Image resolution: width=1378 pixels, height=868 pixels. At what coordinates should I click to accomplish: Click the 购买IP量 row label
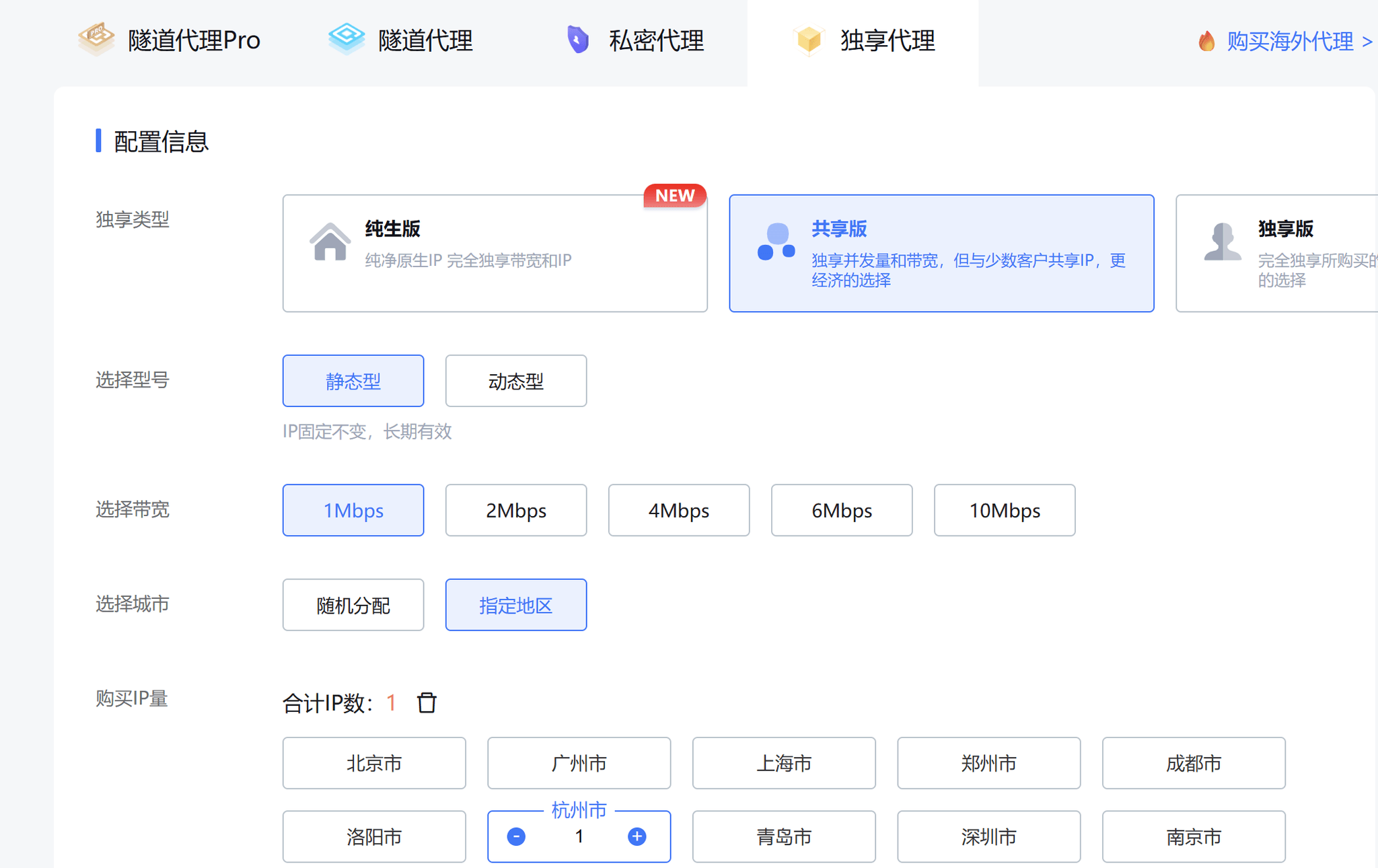point(131,698)
